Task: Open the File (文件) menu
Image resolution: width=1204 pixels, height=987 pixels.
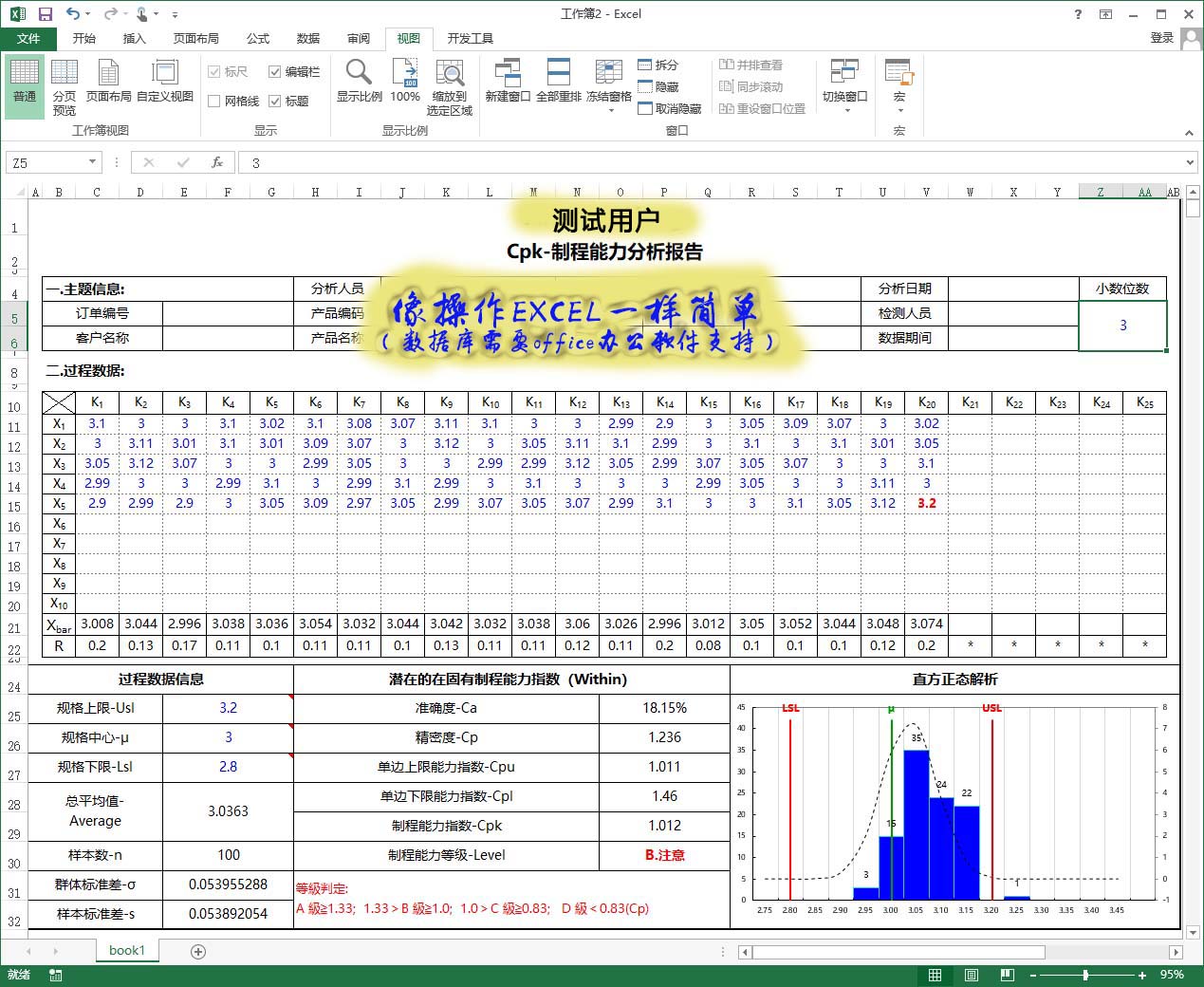Action: click(x=28, y=39)
